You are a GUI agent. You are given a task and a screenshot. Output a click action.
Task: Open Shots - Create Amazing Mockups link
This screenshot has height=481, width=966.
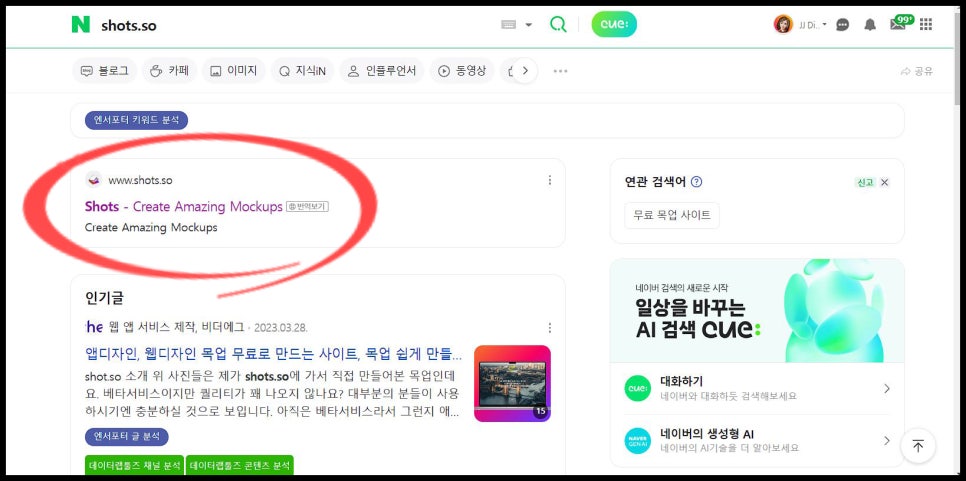tap(184, 206)
